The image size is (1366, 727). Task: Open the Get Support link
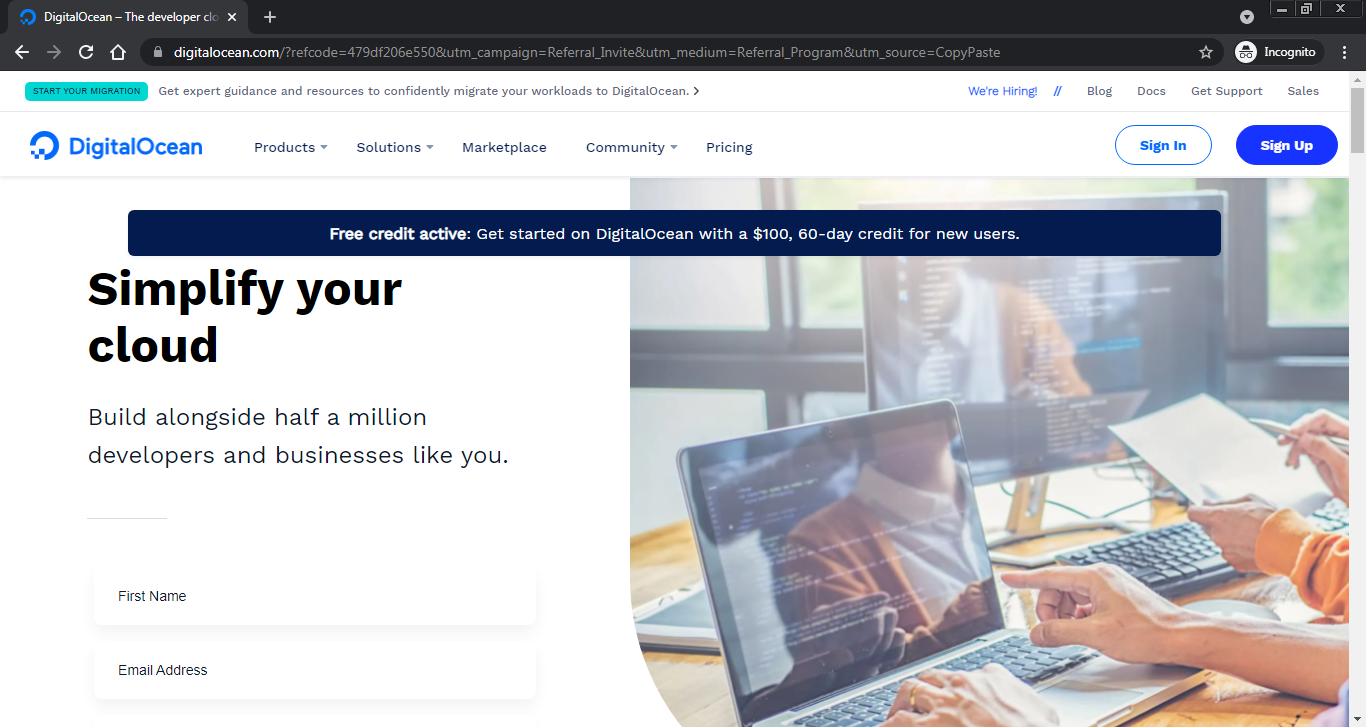click(1226, 91)
